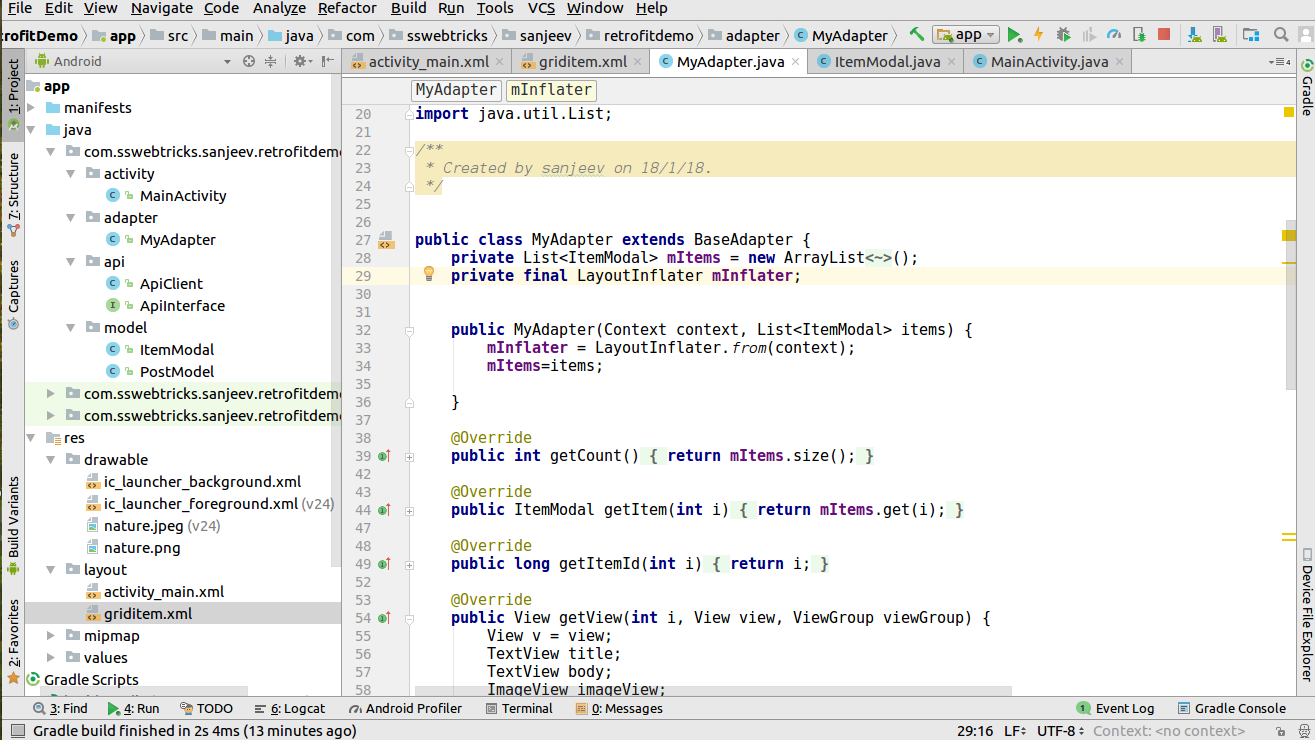This screenshot has height=740, width=1315.
Task: Switch to MainActivity.java tab
Action: pos(1049,62)
